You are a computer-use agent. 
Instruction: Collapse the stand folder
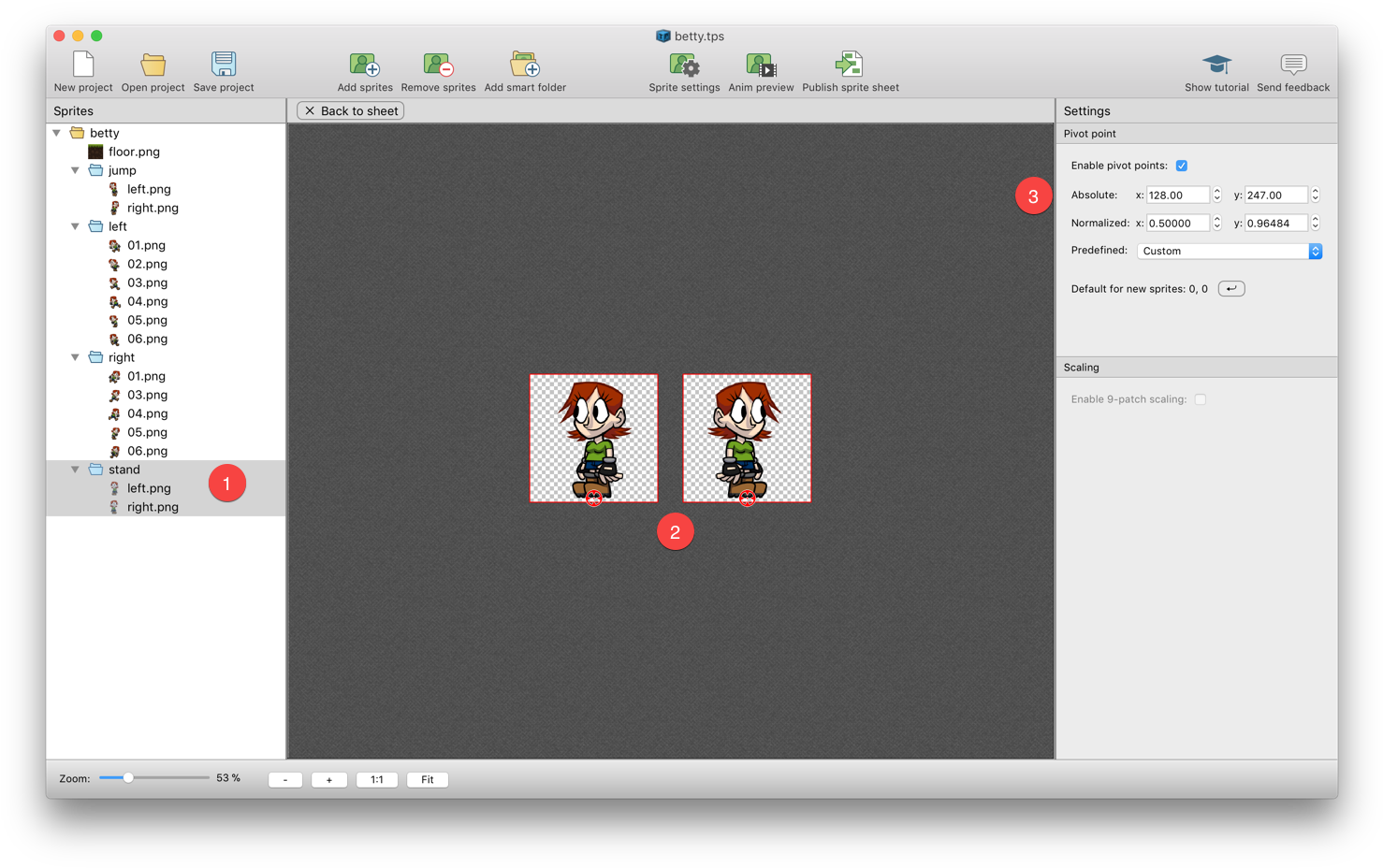tap(75, 469)
